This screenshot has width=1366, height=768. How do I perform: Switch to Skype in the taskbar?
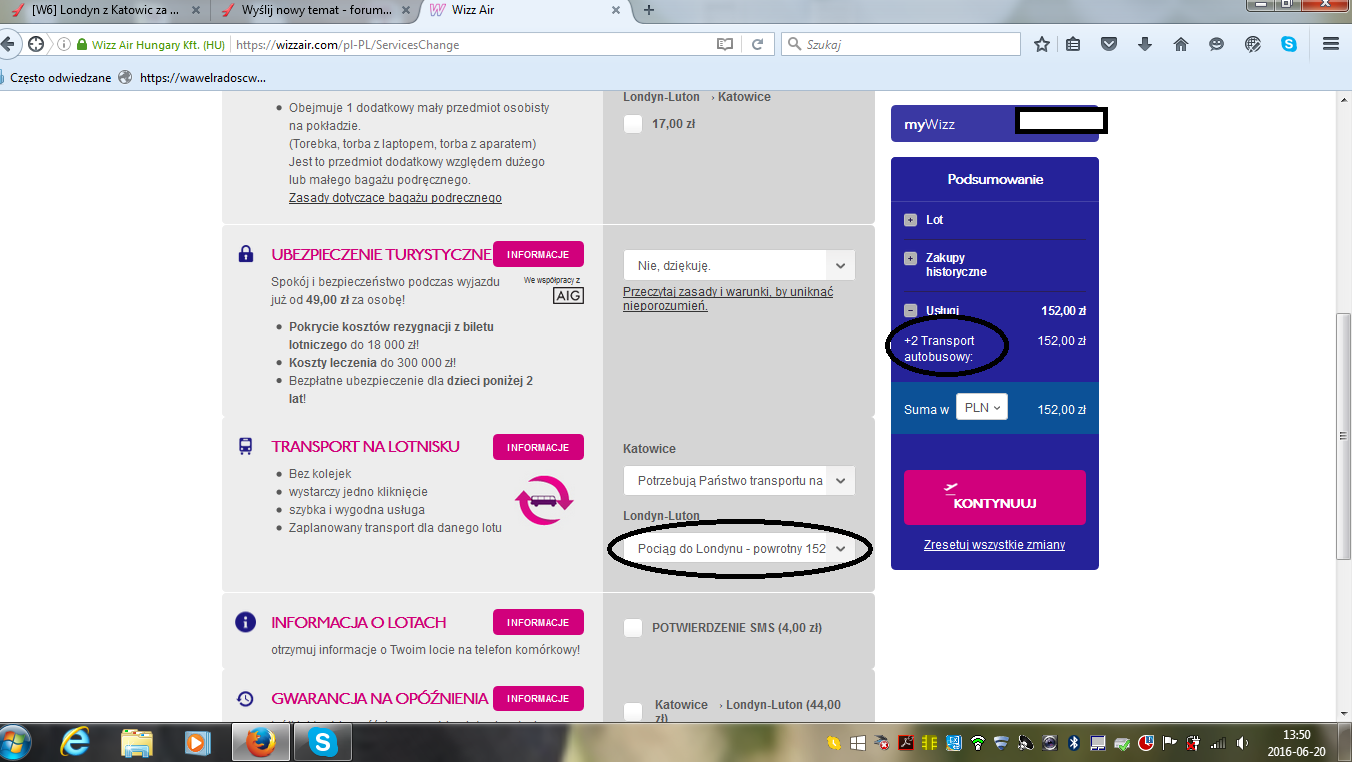pyautogui.click(x=322, y=743)
